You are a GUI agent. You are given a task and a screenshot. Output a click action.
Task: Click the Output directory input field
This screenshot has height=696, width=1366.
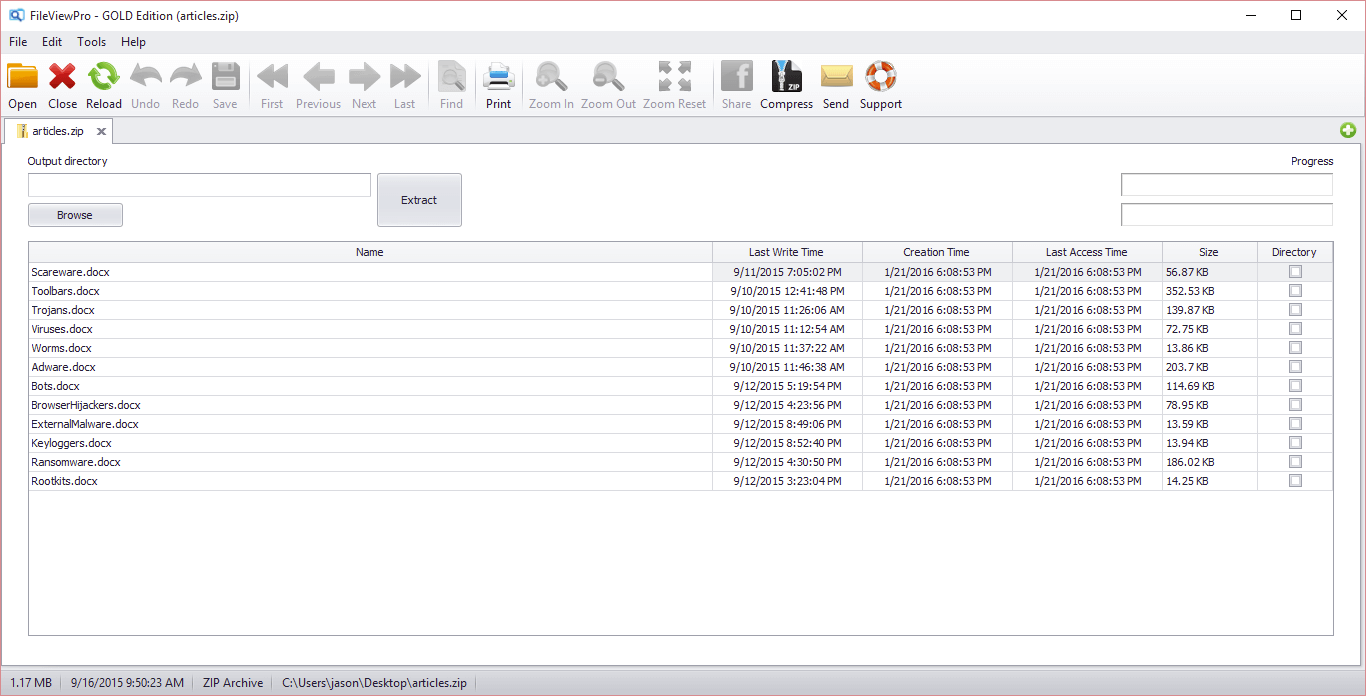(x=199, y=185)
